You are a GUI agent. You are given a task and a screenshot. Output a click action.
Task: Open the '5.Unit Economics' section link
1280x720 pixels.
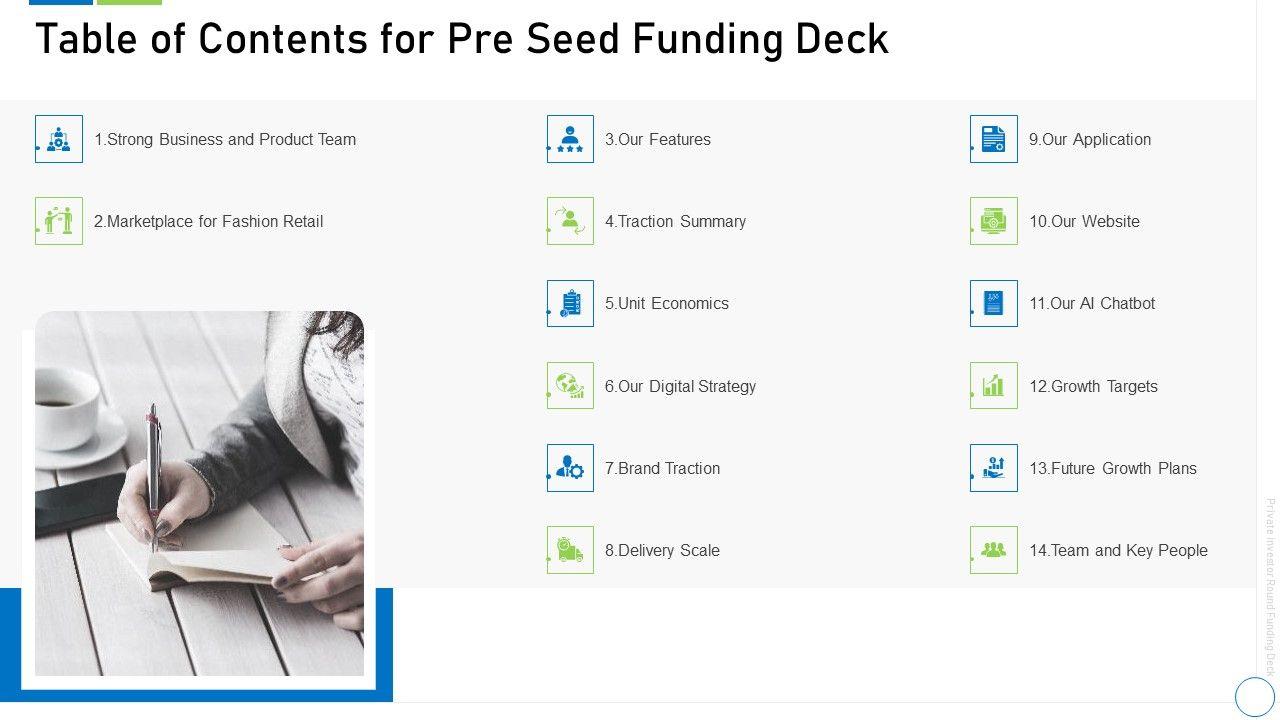tap(667, 304)
